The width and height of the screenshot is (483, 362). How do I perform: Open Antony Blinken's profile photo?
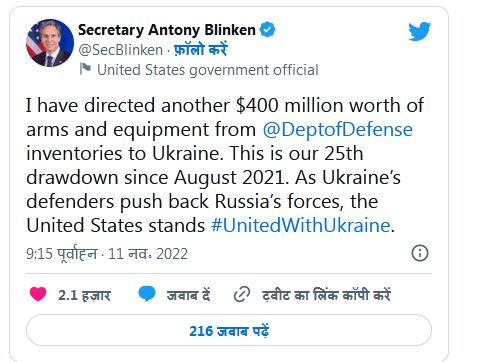50,43
